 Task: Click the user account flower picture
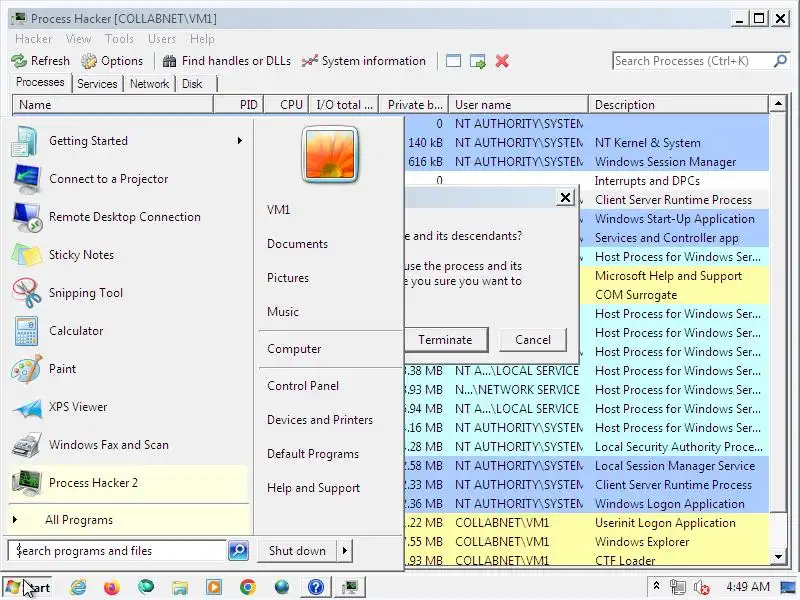pyautogui.click(x=330, y=155)
